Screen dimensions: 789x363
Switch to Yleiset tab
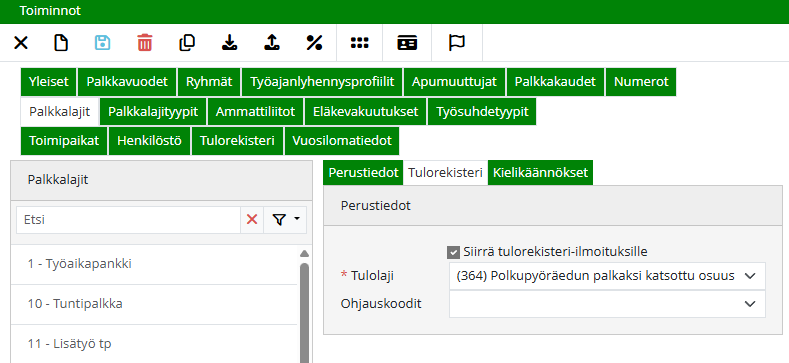tap(48, 82)
